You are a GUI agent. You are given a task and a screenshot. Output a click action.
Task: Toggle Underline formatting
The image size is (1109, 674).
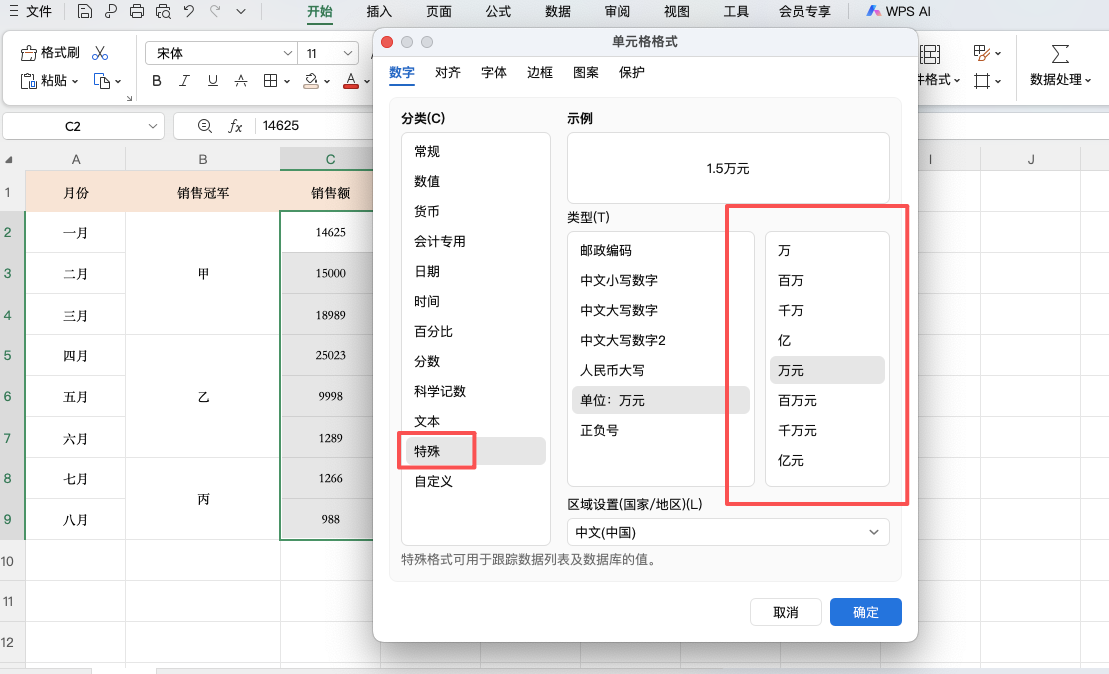tap(212, 82)
